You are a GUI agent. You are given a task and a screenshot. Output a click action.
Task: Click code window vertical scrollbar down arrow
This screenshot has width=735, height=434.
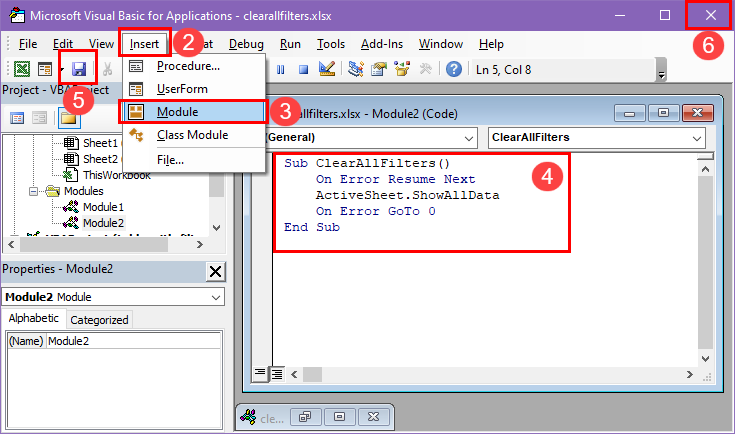pos(705,359)
